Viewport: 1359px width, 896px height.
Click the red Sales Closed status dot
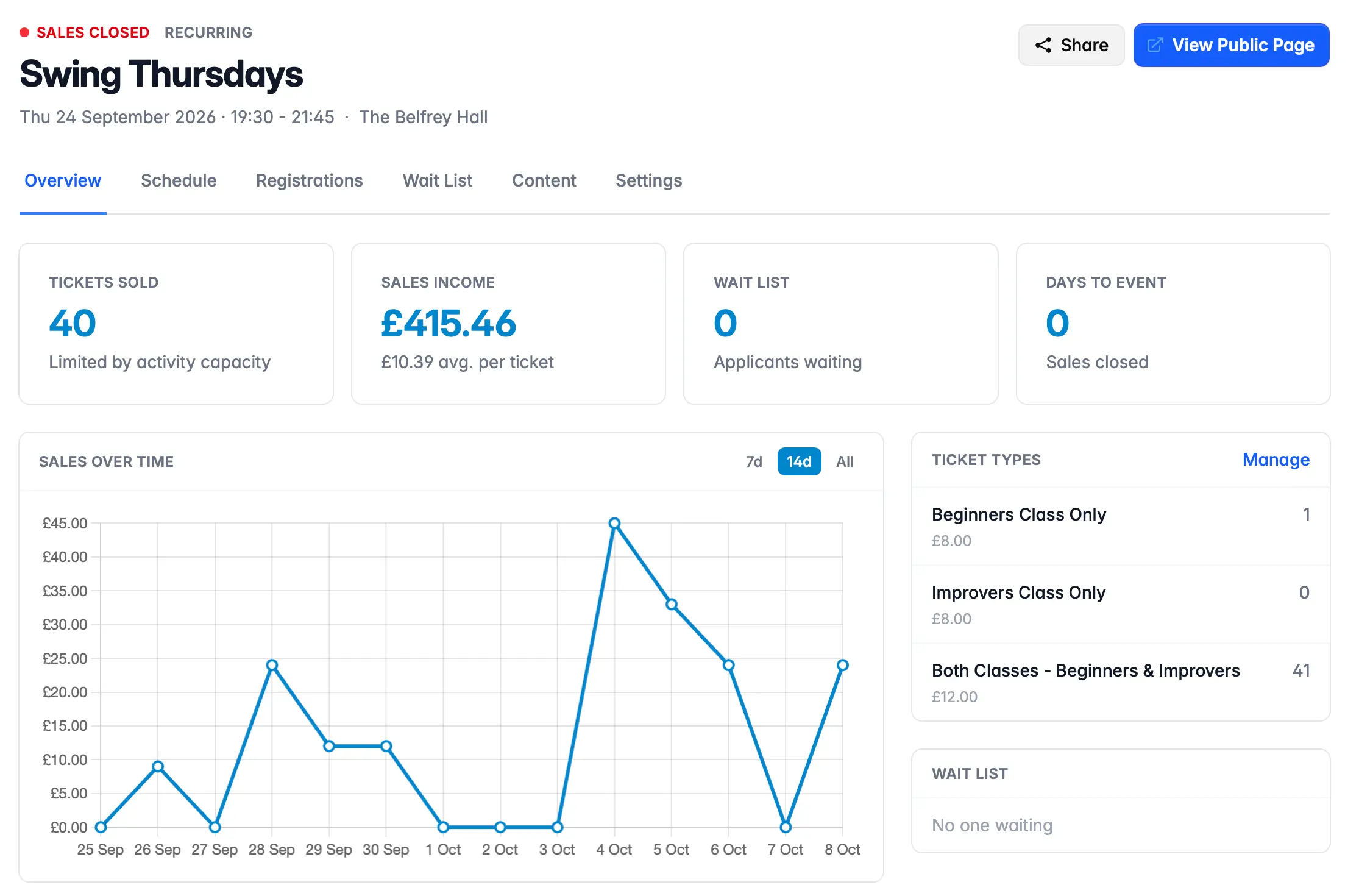[24, 32]
